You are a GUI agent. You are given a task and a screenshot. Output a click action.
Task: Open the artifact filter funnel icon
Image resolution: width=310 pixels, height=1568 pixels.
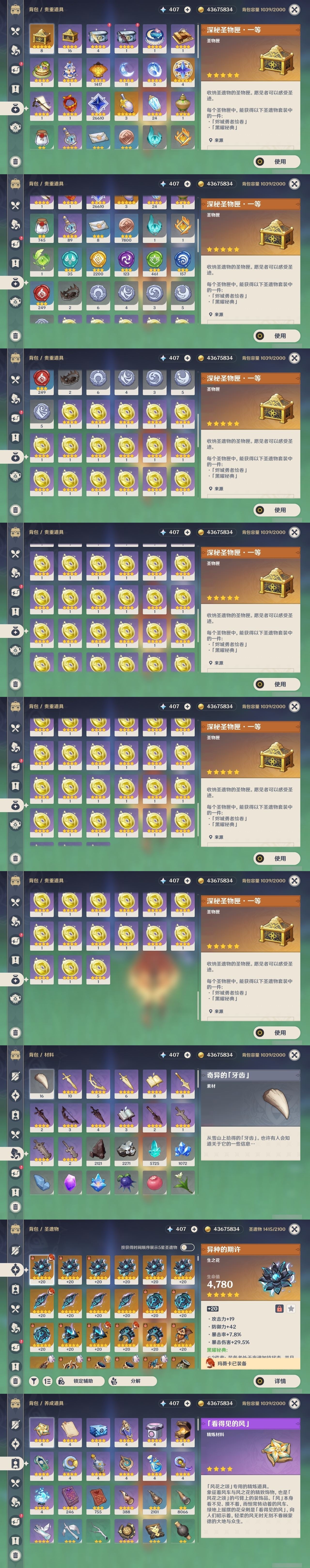pos(34,1381)
